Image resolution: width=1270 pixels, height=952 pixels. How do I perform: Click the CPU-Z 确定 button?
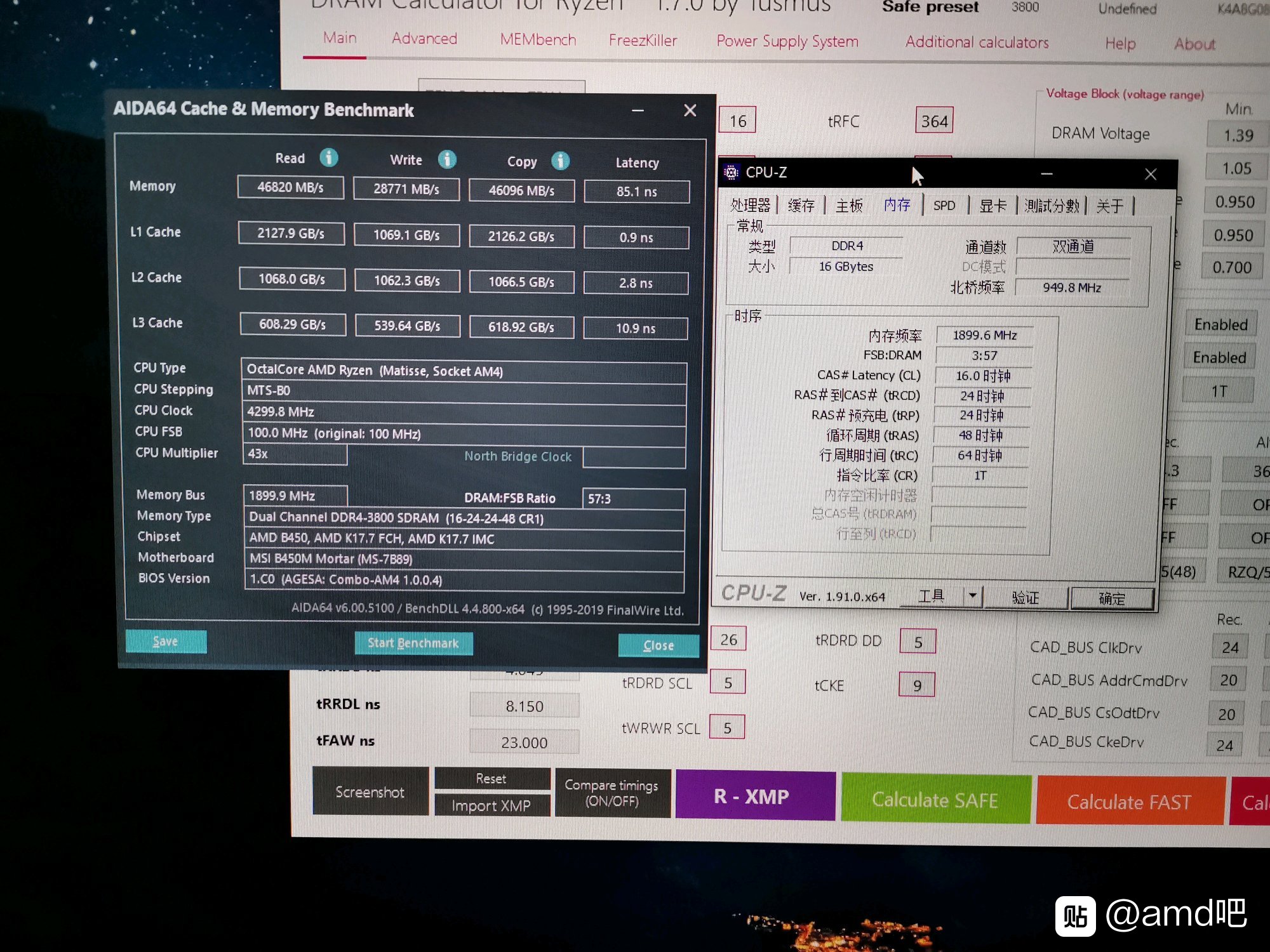click(1112, 598)
